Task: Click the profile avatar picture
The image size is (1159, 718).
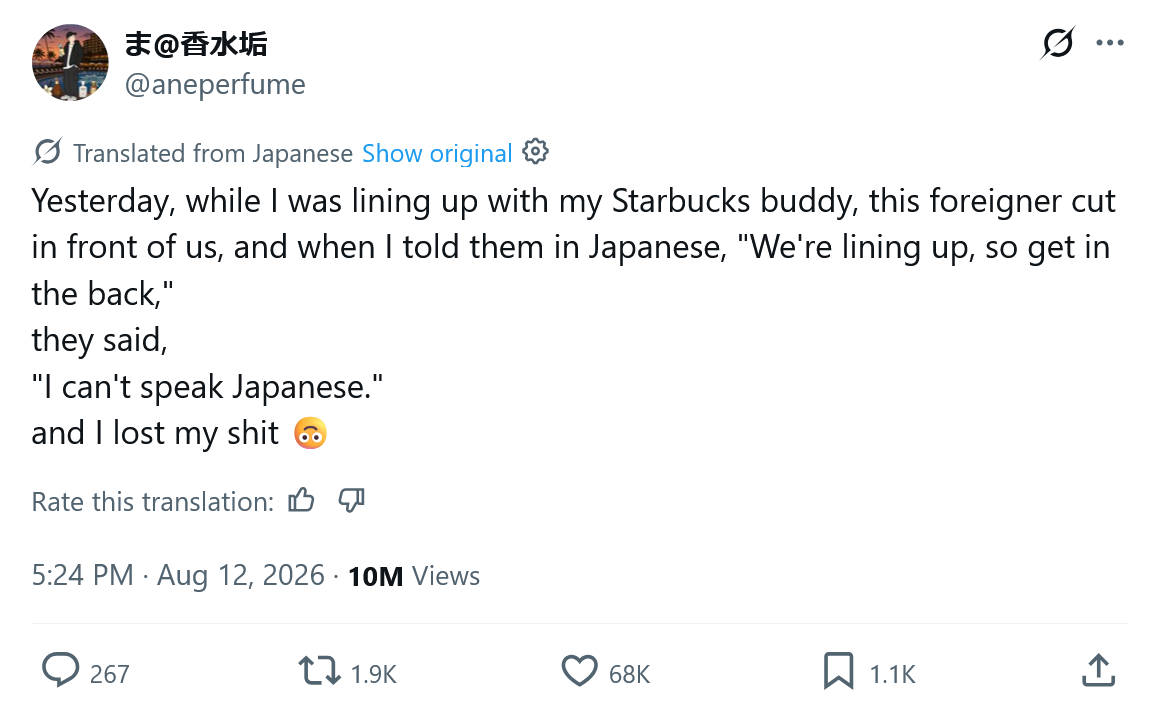Action: (x=70, y=62)
